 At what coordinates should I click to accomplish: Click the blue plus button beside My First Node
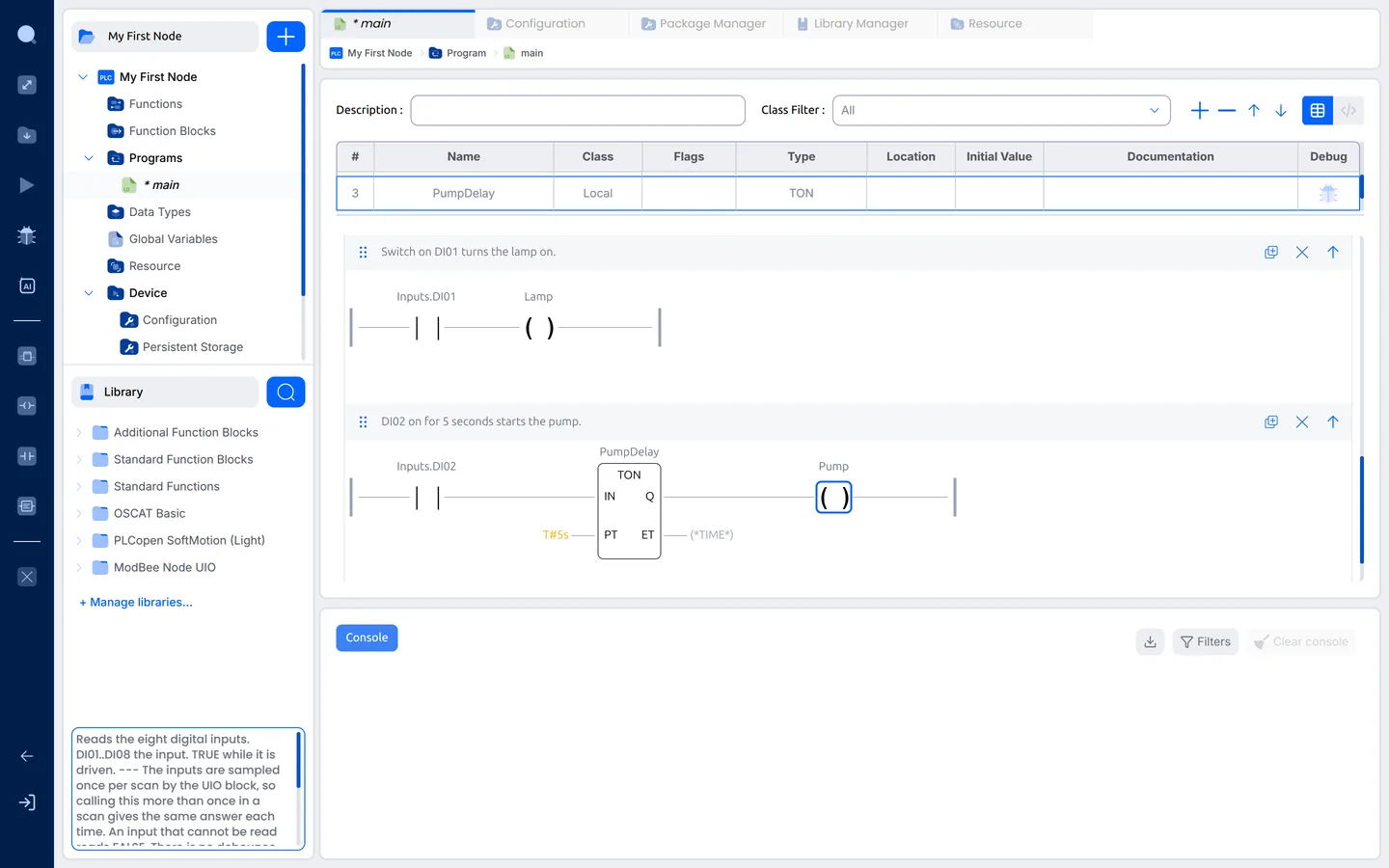coord(286,37)
